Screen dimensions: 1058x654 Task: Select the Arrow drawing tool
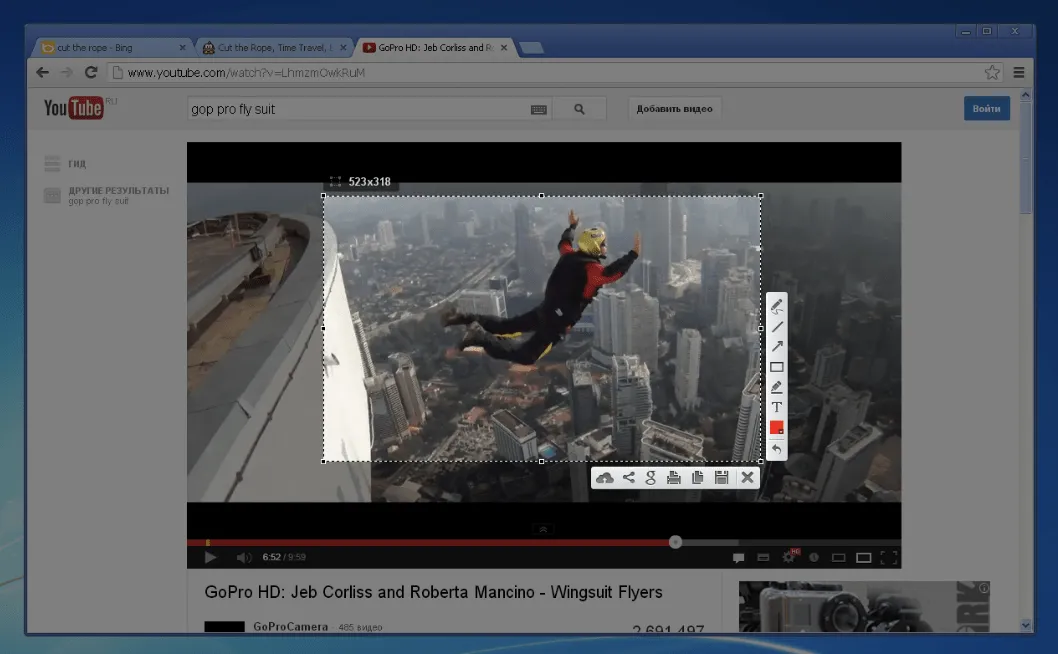tap(777, 346)
